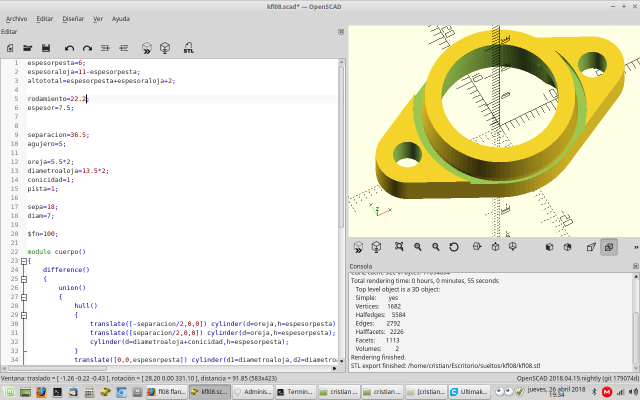Collapse difference block fold at line 25
Screen dimensions: 640x400
click(24, 279)
